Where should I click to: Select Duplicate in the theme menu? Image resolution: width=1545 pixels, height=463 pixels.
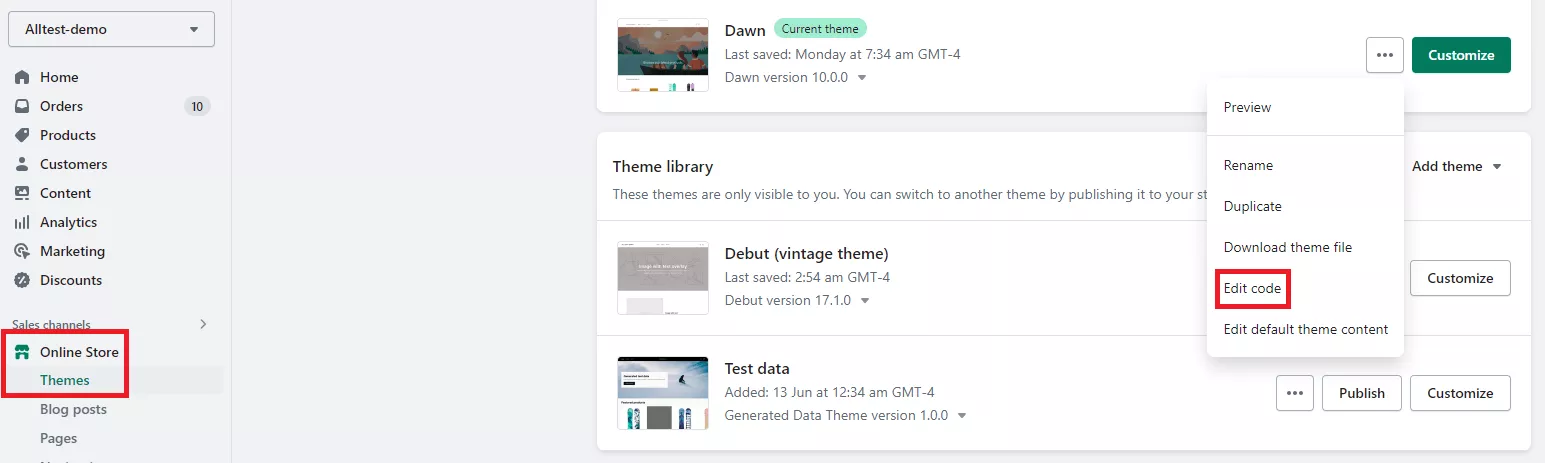1252,206
